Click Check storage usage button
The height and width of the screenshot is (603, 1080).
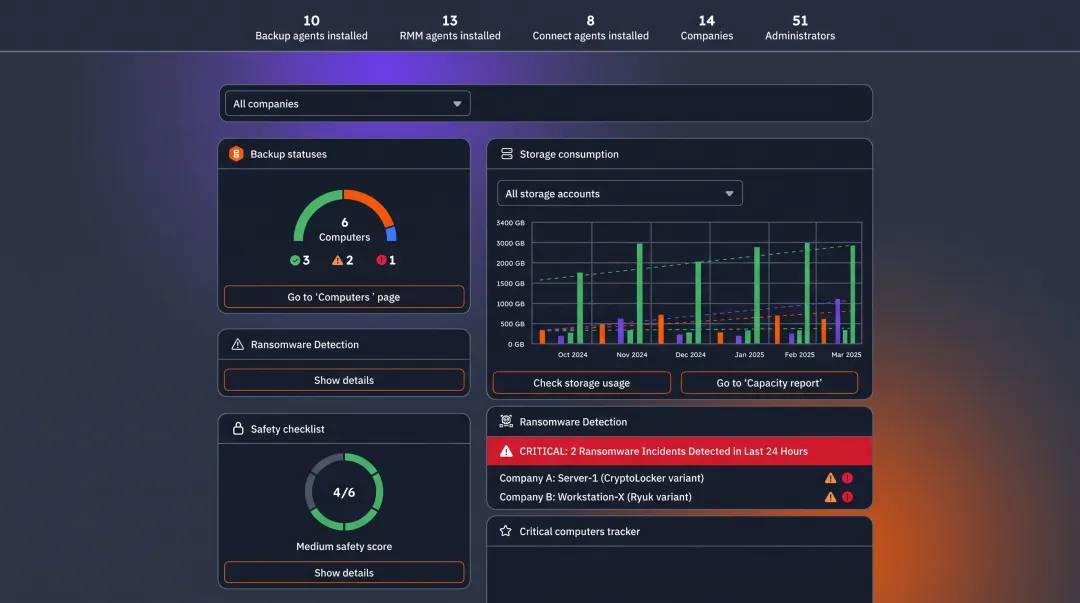pos(581,383)
